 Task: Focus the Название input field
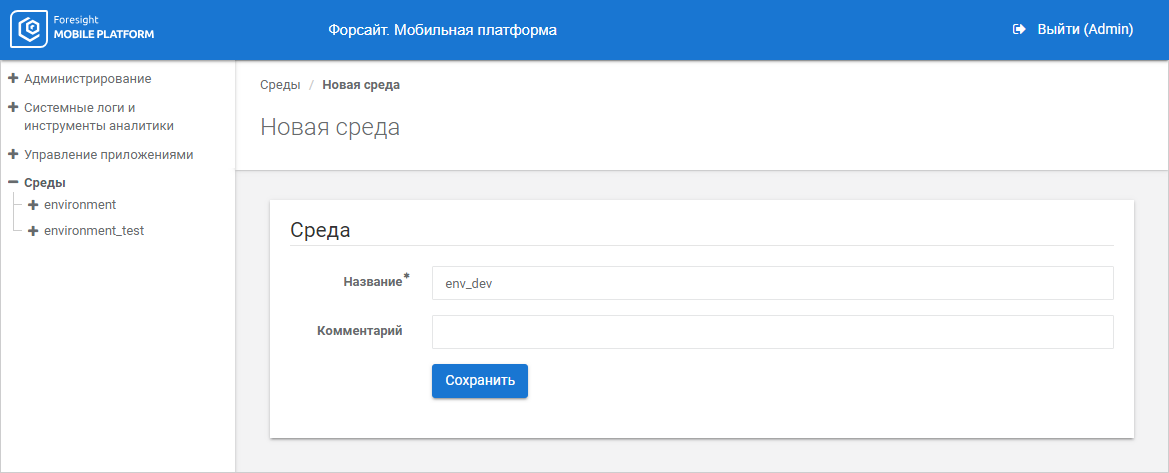[x=772, y=283]
